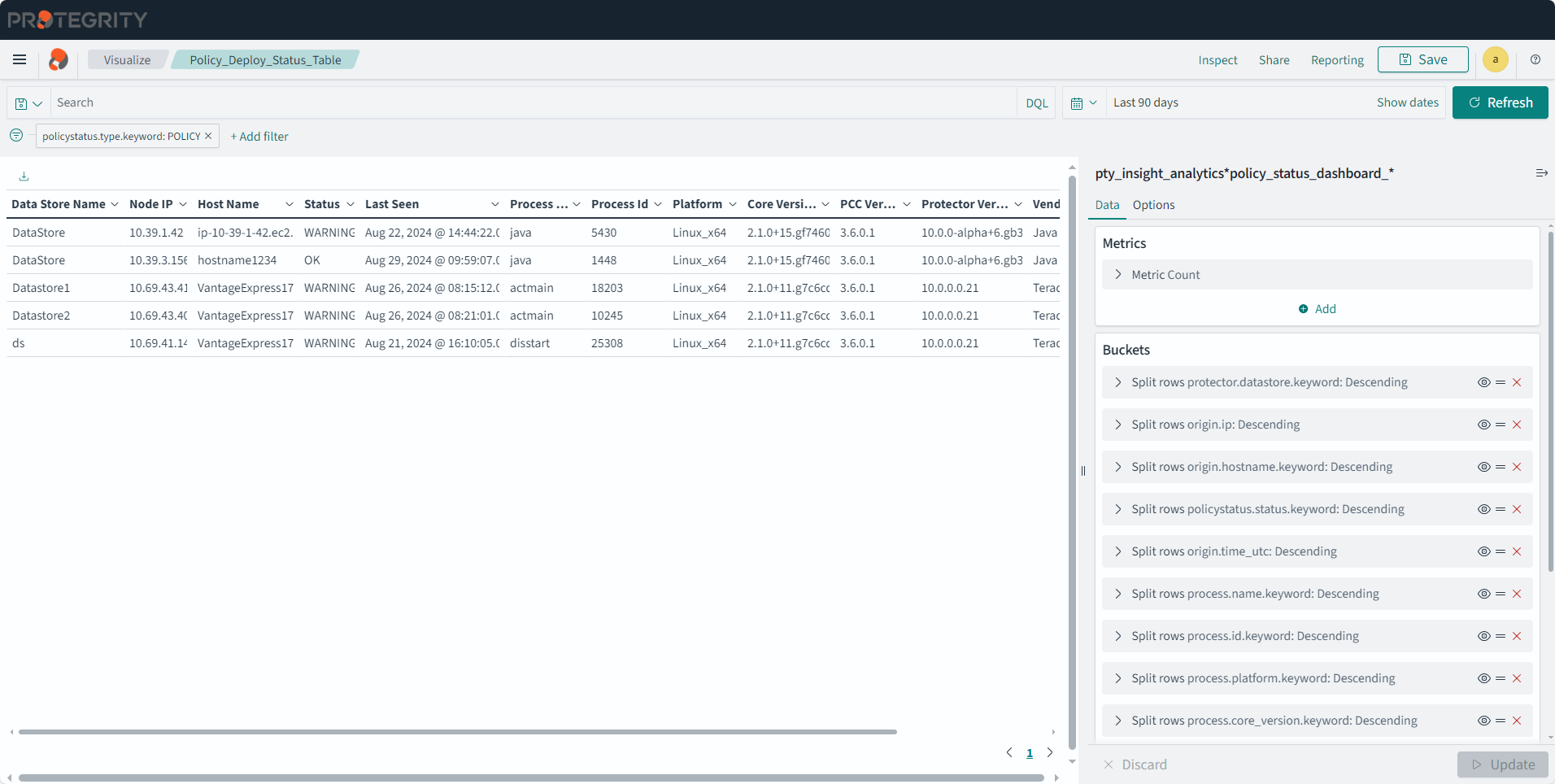Click the help icon in the header
Viewport: 1555px width, 784px height.
1535,59
